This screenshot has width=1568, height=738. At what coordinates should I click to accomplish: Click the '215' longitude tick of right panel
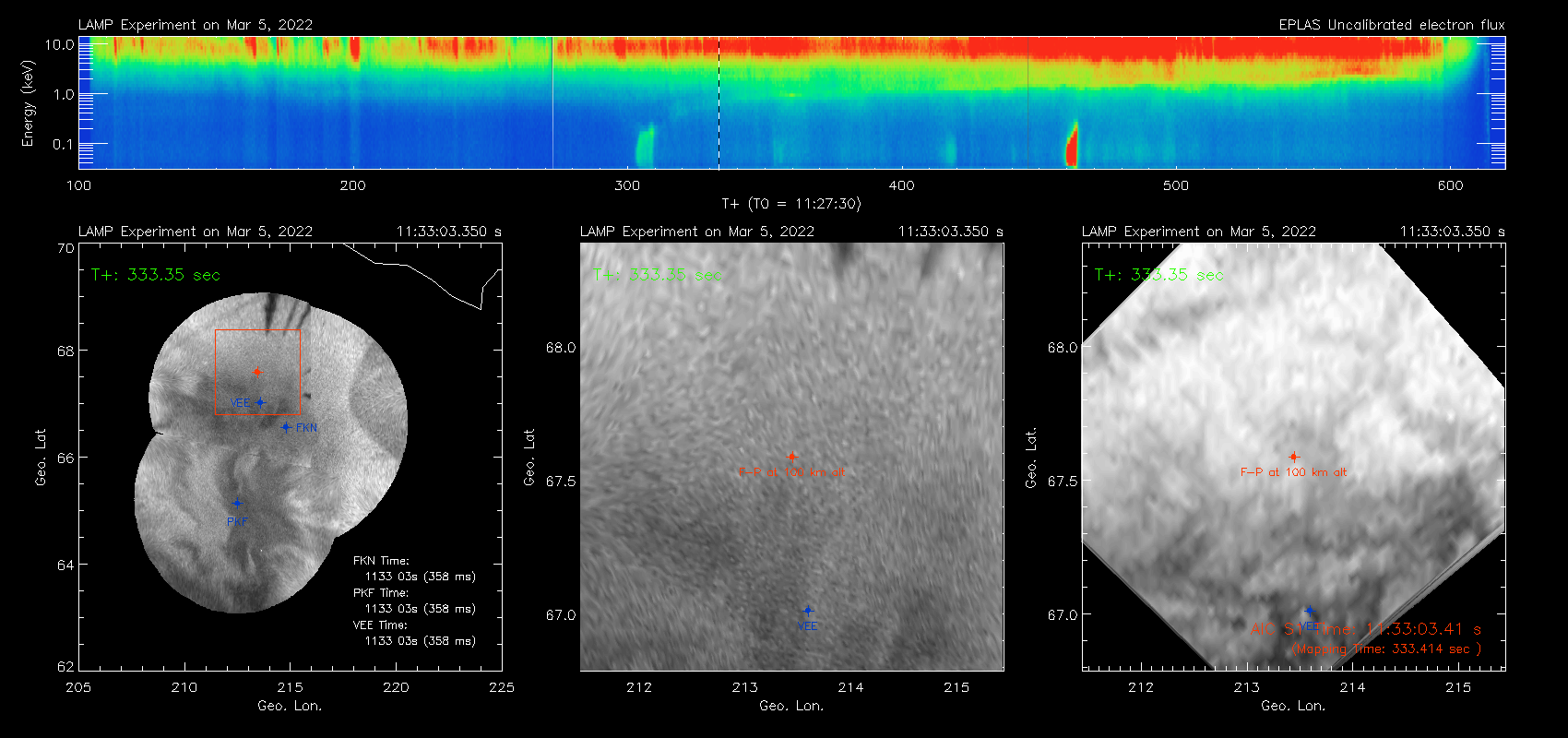pos(1458,687)
